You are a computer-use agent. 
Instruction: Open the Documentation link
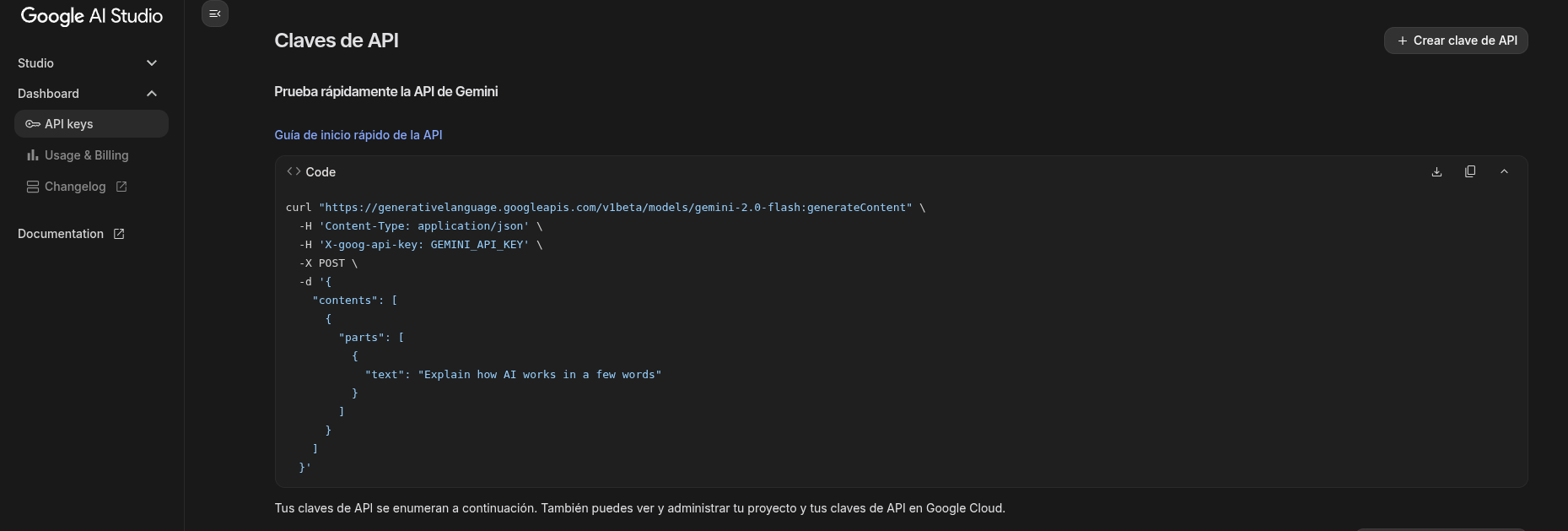[x=61, y=234]
